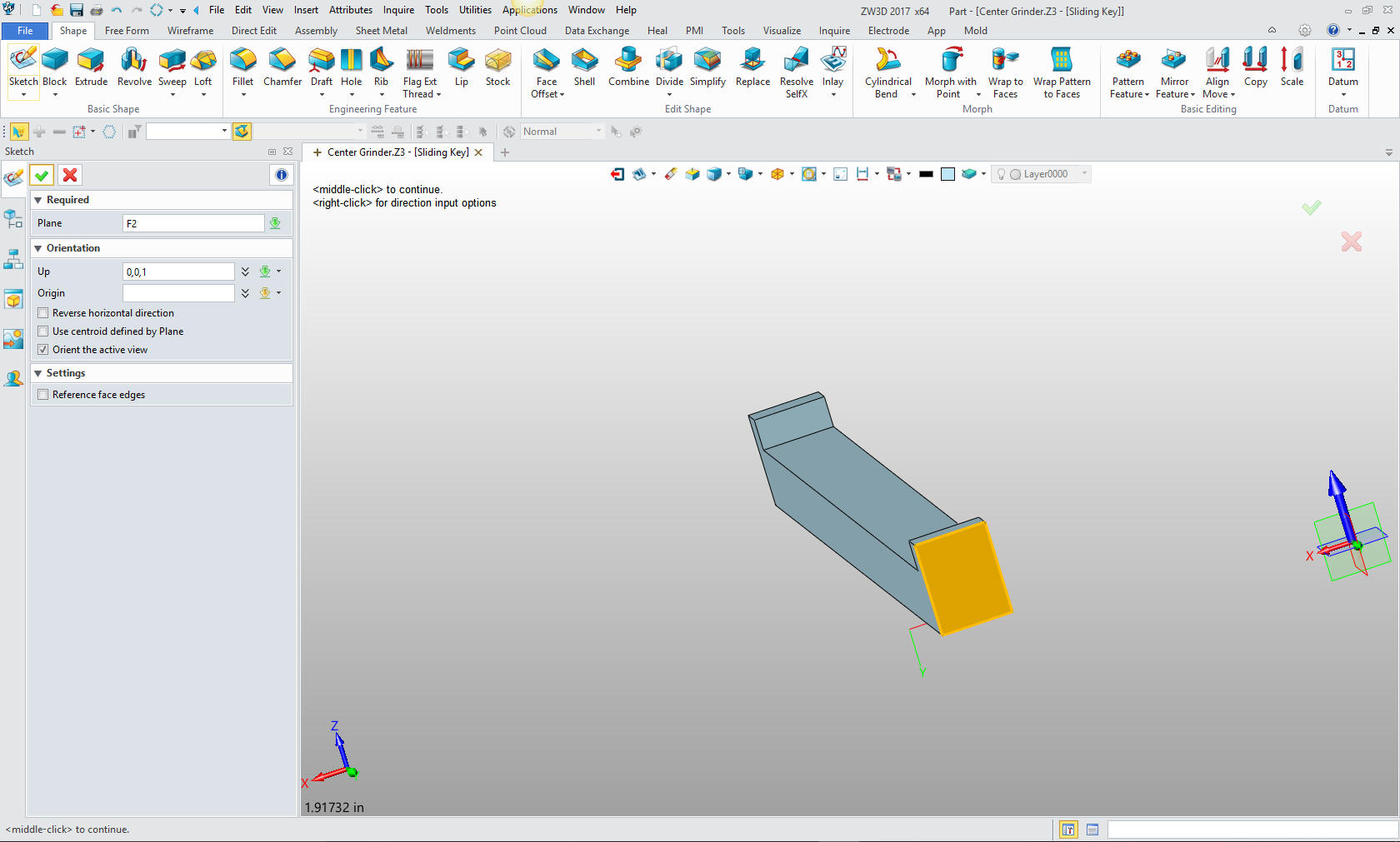Viewport: 1400px width, 842px height.
Task: Open the Cylindrical Bend tool
Action: click(887, 72)
